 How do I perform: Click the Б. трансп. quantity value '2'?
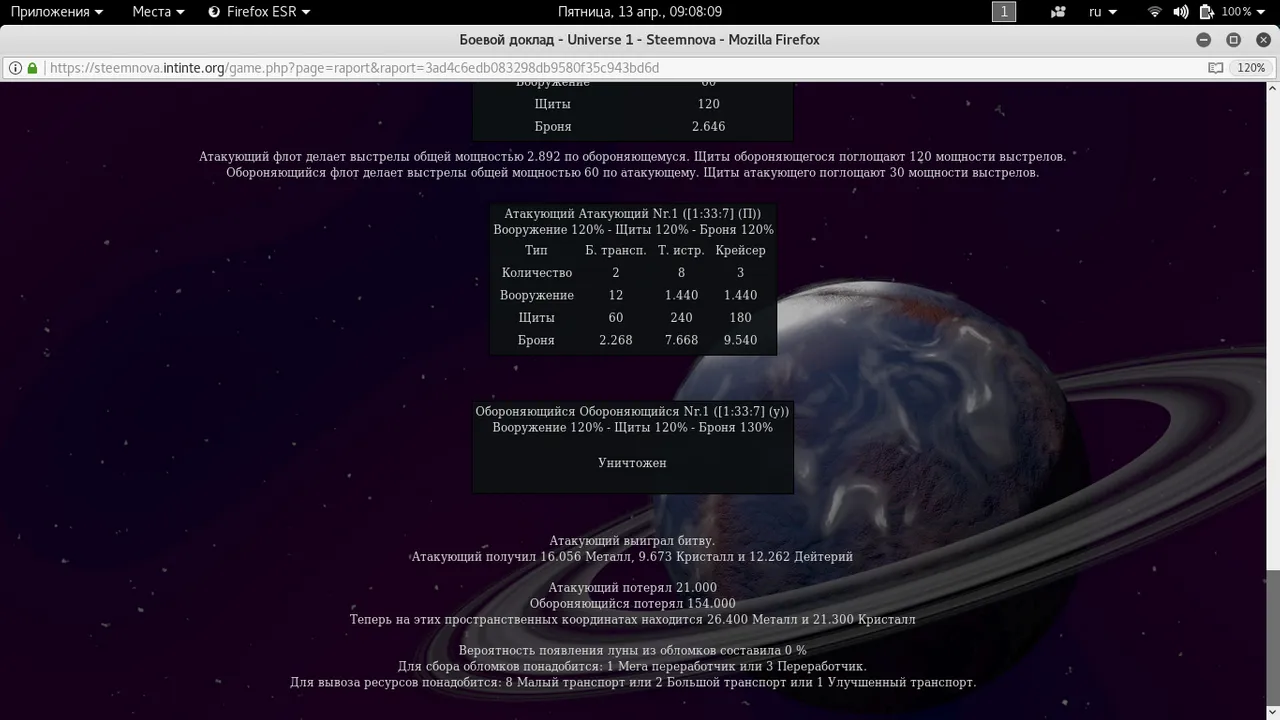point(615,273)
